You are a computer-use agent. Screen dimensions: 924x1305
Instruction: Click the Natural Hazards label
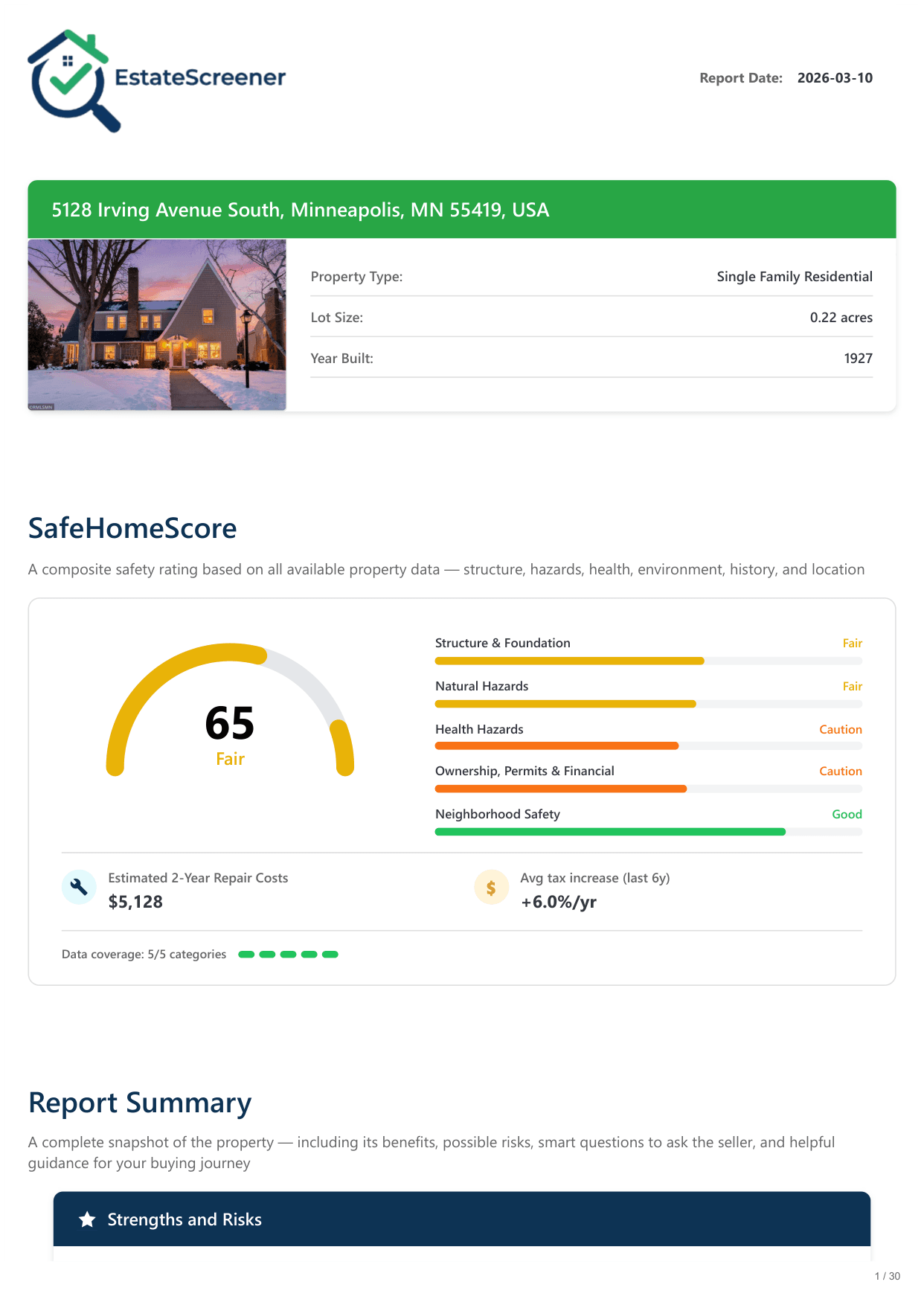482,686
